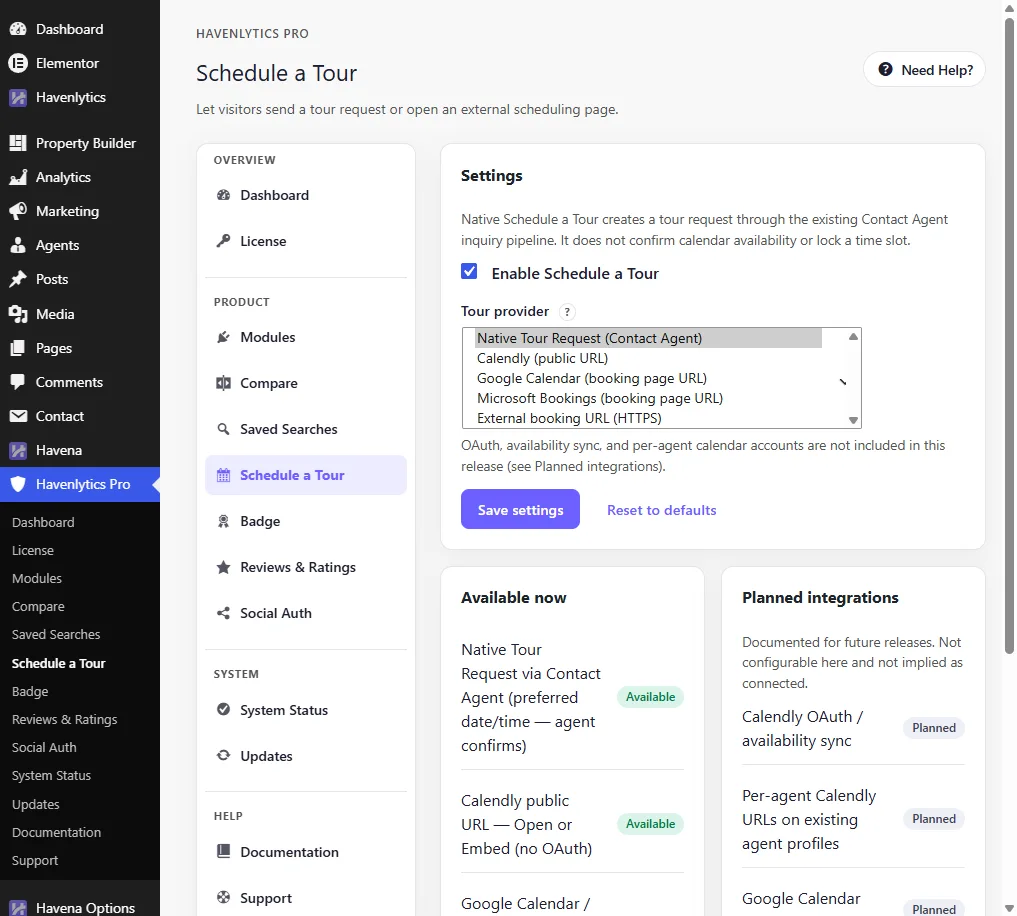Open Saved Searches submenu item
The image size is (1017, 916).
click(56, 634)
